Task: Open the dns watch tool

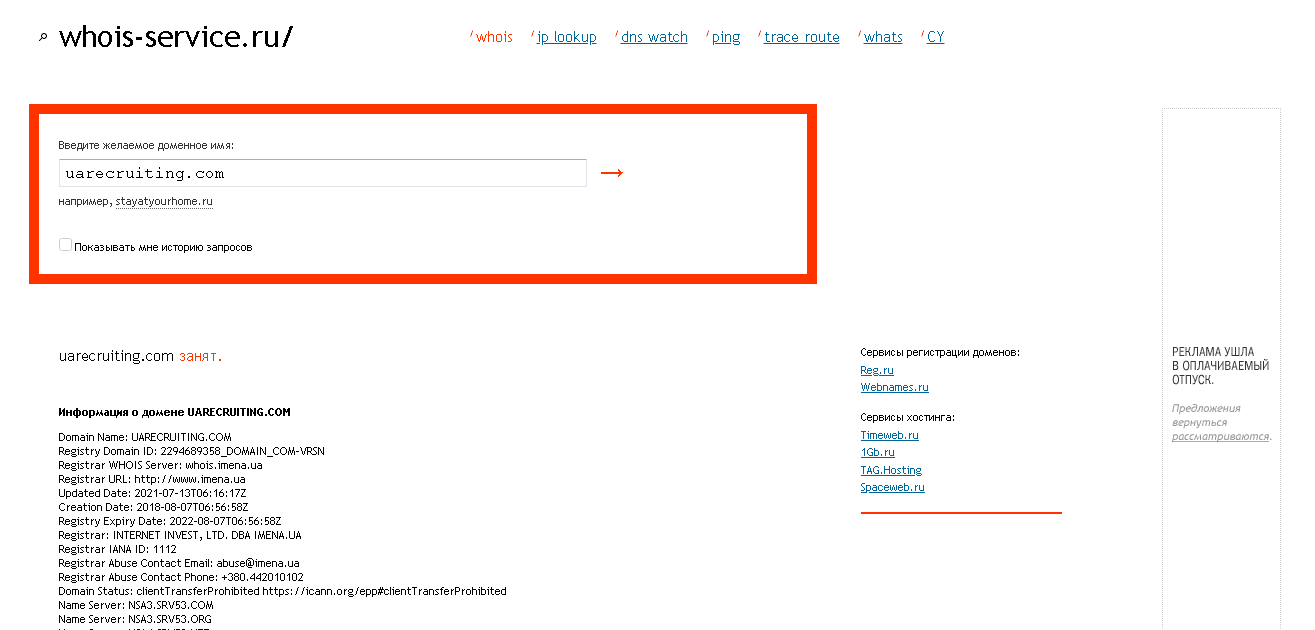Action: 654,37
